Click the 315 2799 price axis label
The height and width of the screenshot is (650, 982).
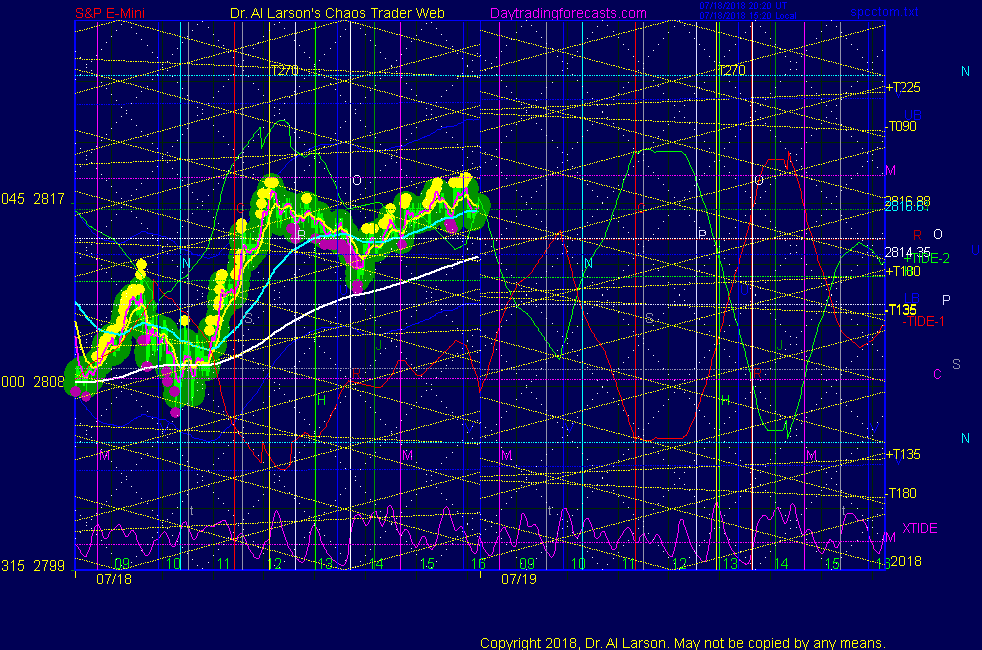[33, 565]
